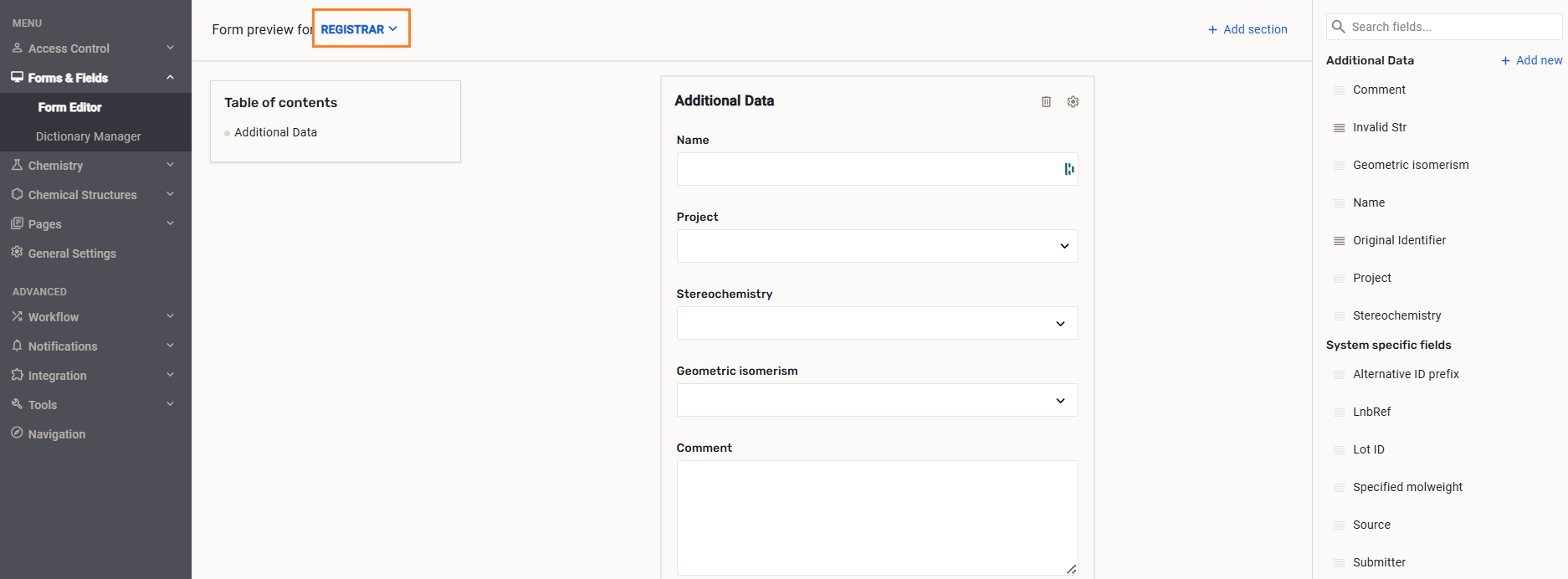Image resolution: width=1568 pixels, height=579 pixels.
Task: Open Dictionary Manager in the sidebar
Action: click(x=88, y=136)
